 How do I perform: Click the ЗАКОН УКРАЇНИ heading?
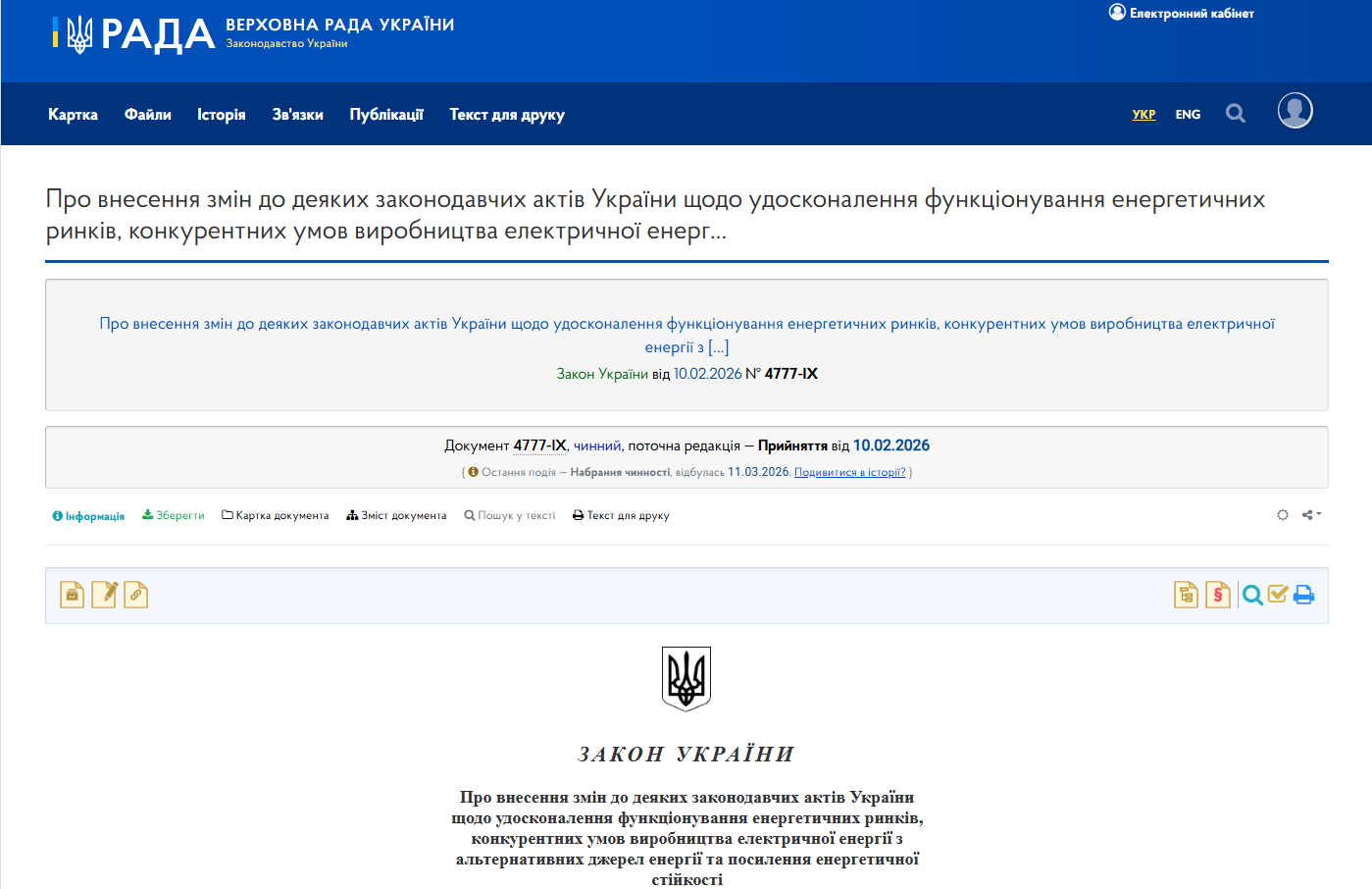coord(686,754)
